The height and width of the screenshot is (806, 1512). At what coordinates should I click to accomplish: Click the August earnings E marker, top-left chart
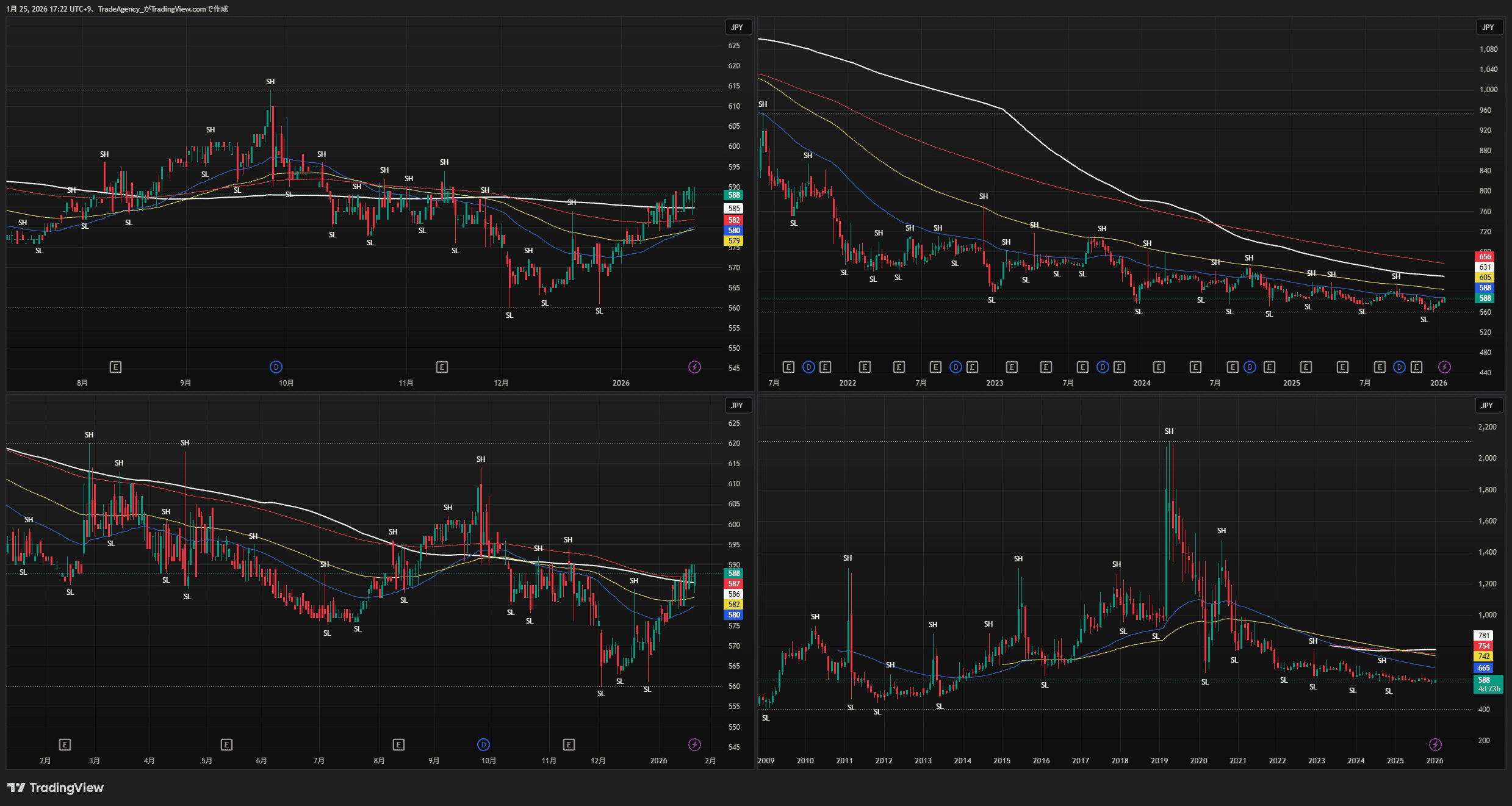(x=115, y=367)
